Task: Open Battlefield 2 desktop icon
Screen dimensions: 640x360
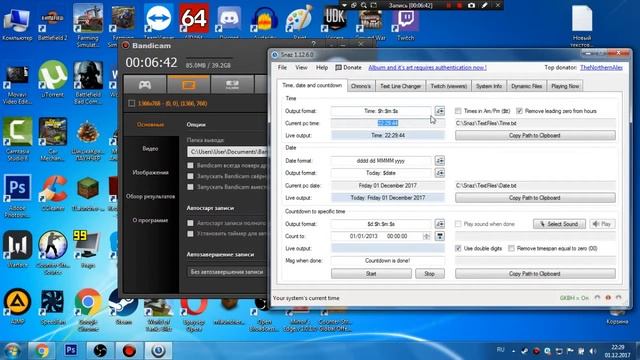Action: (53, 24)
